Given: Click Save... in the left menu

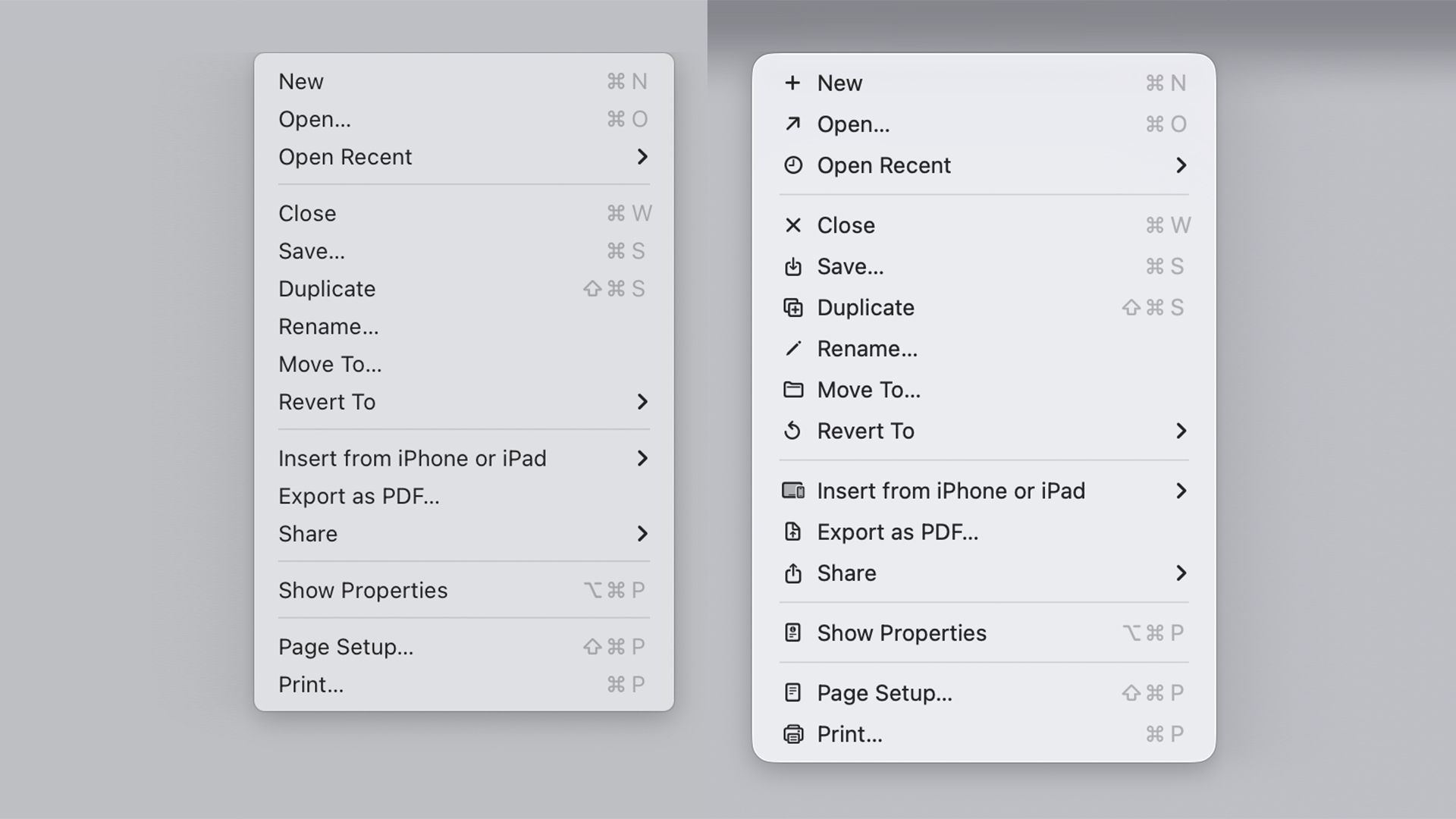Looking at the screenshot, I should click(312, 251).
